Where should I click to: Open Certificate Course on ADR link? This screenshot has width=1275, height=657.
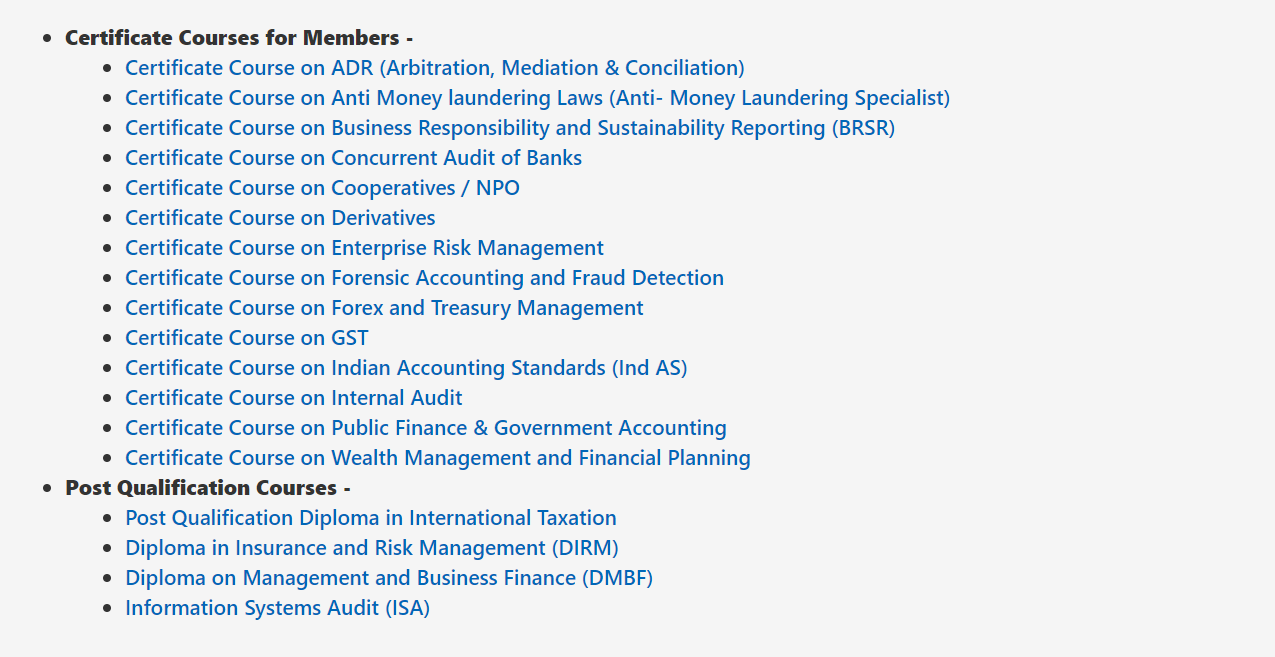434,68
